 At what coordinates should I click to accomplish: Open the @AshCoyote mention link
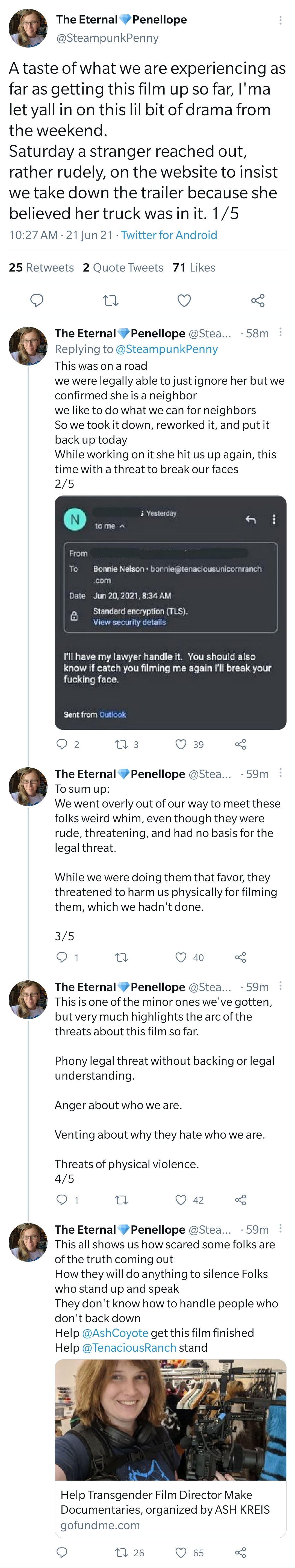[115, 1333]
